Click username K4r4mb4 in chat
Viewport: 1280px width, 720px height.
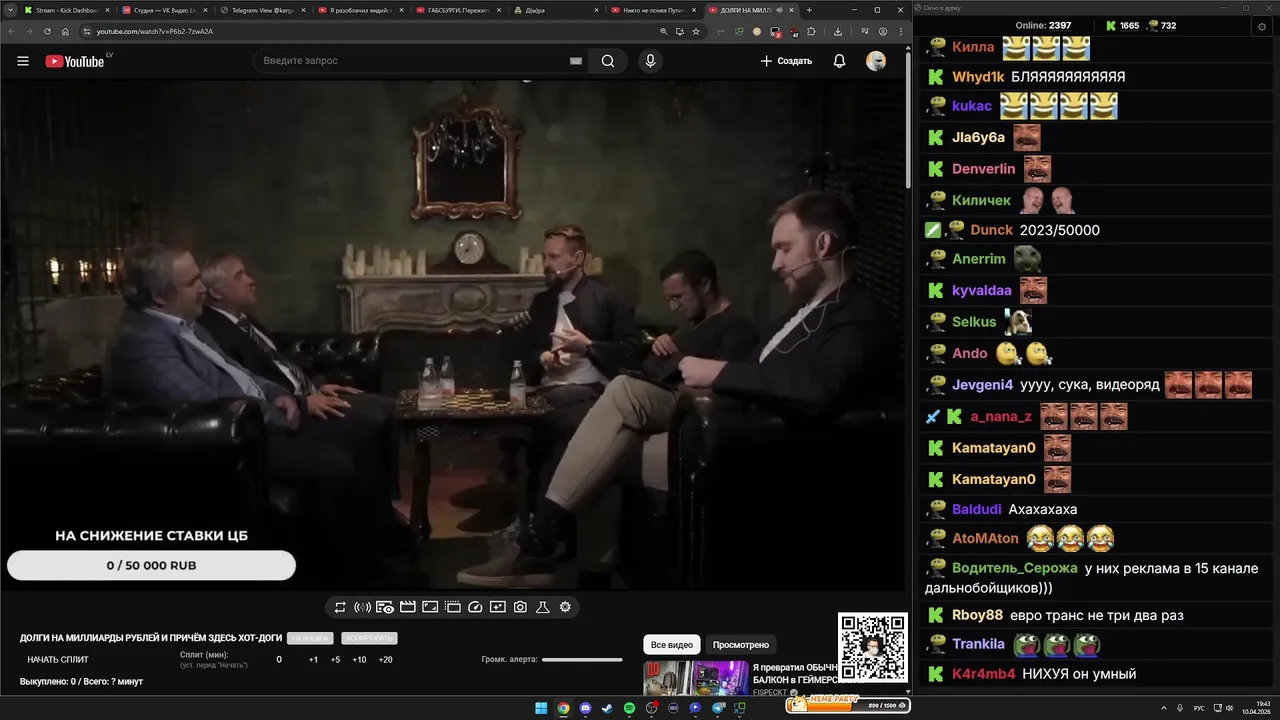(983, 674)
